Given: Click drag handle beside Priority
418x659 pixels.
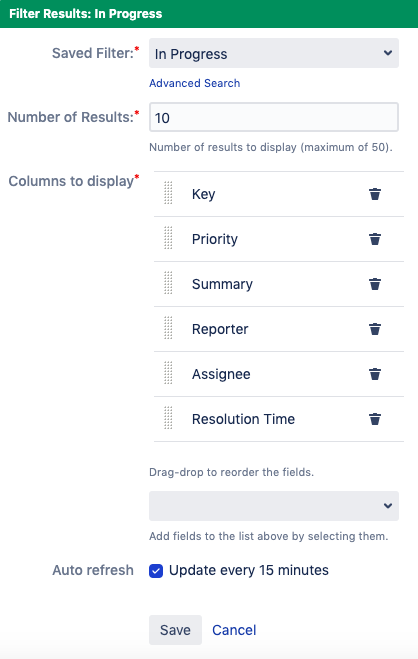Looking at the screenshot, I should pyautogui.click(x=168, y=238).
